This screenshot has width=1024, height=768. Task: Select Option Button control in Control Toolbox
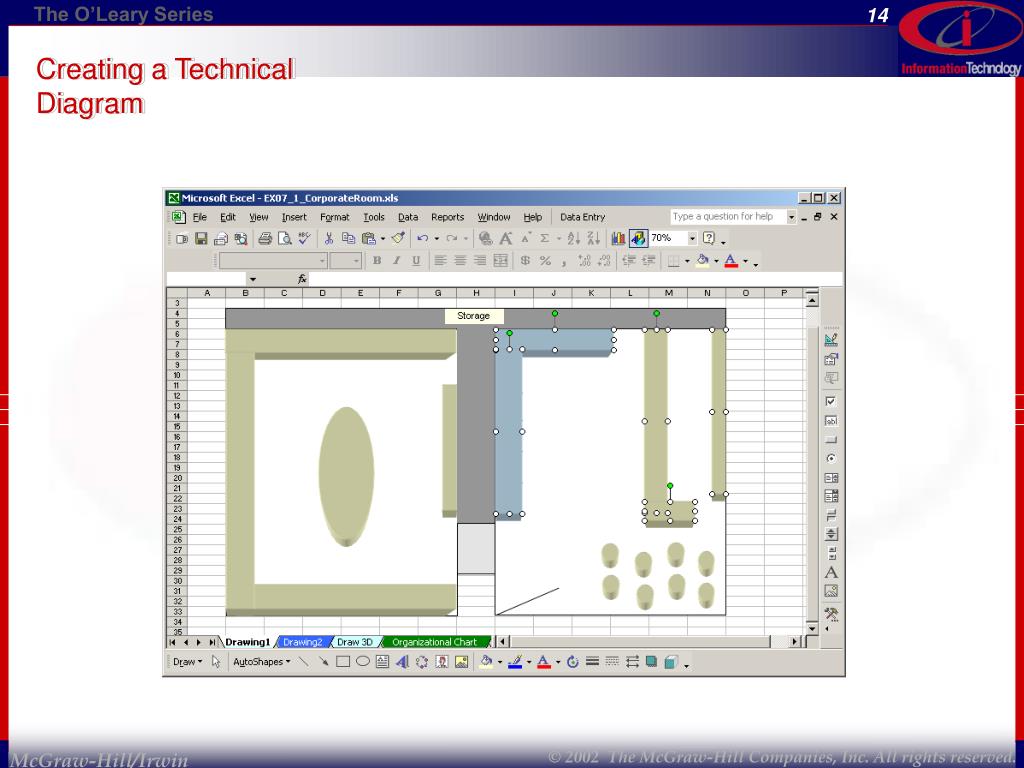point(831,458)
